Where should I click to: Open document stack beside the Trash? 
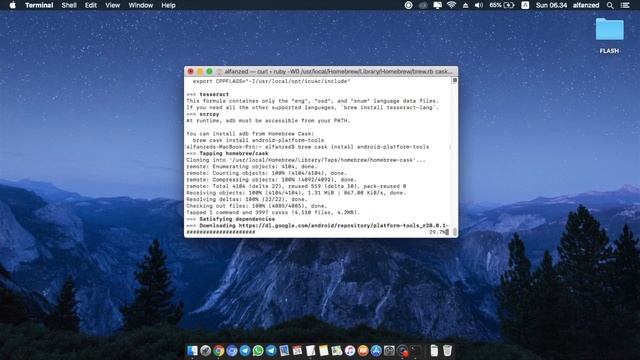coord(434,350)
